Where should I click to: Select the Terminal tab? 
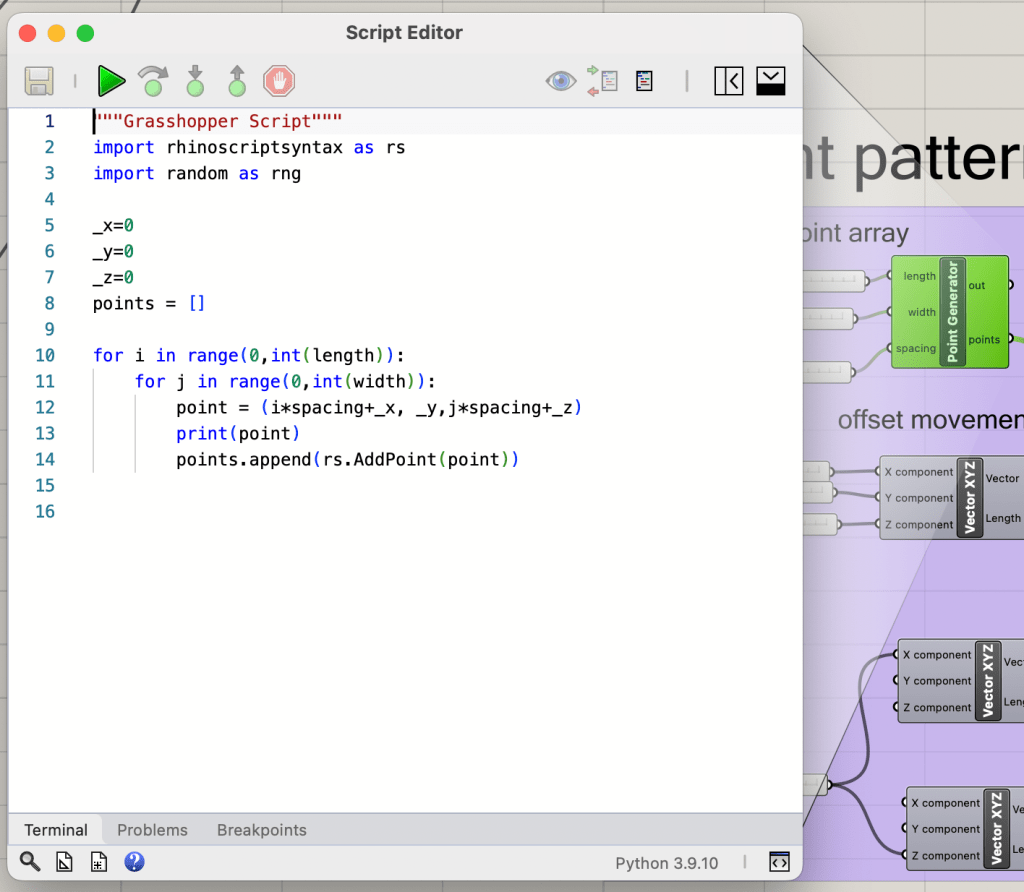tap(56, 830)
